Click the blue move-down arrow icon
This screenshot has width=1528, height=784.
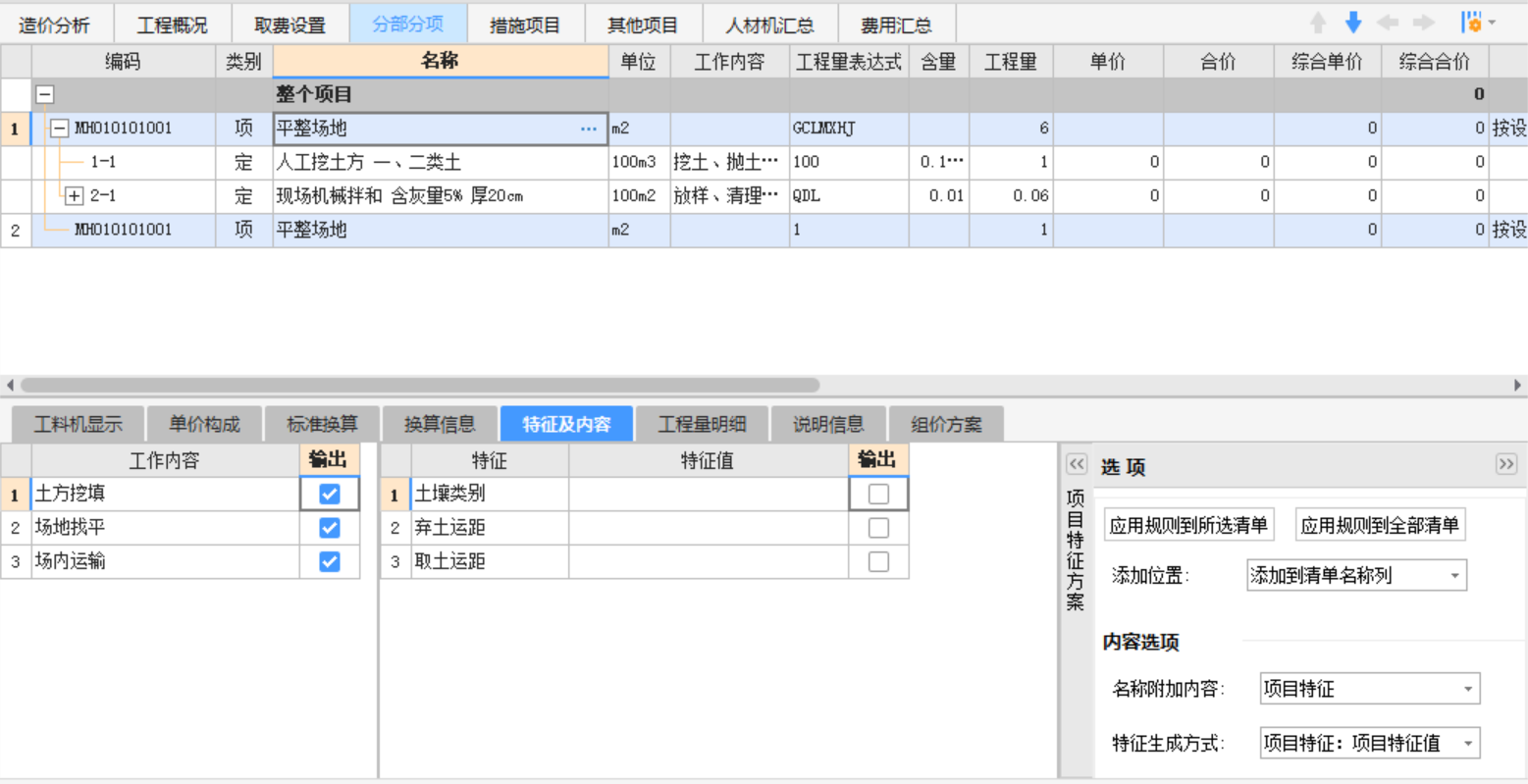tap(1353, 23)
